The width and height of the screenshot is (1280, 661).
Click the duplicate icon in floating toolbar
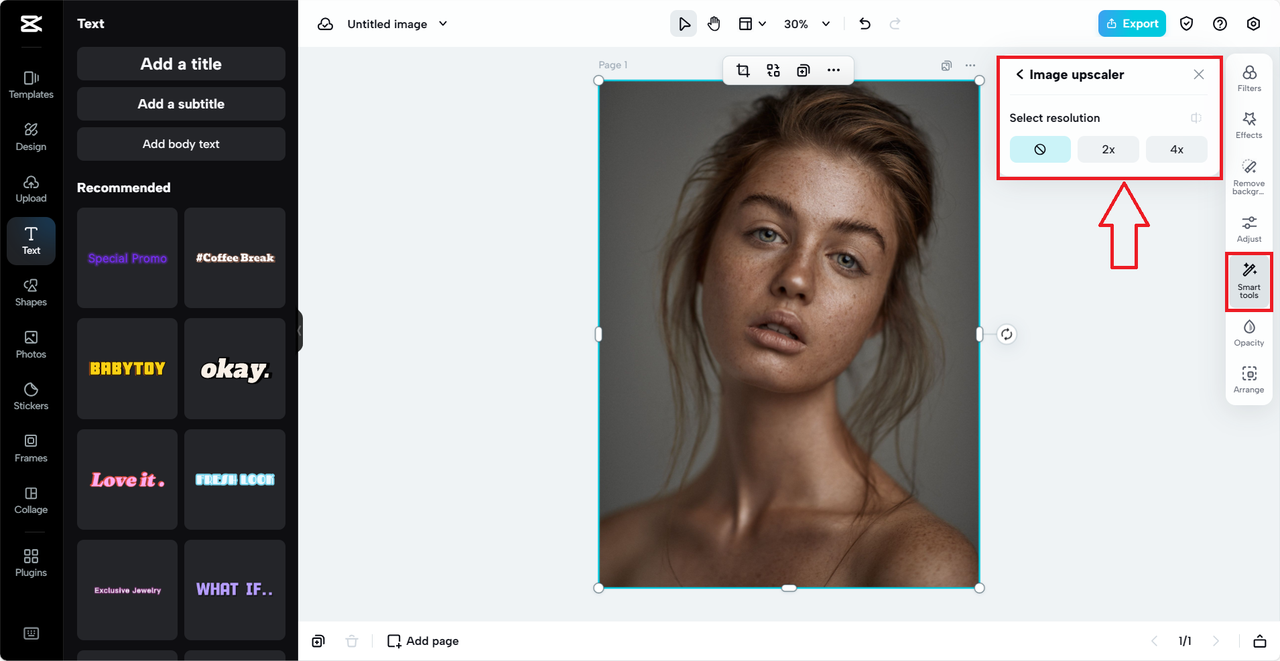coord(803,70)
